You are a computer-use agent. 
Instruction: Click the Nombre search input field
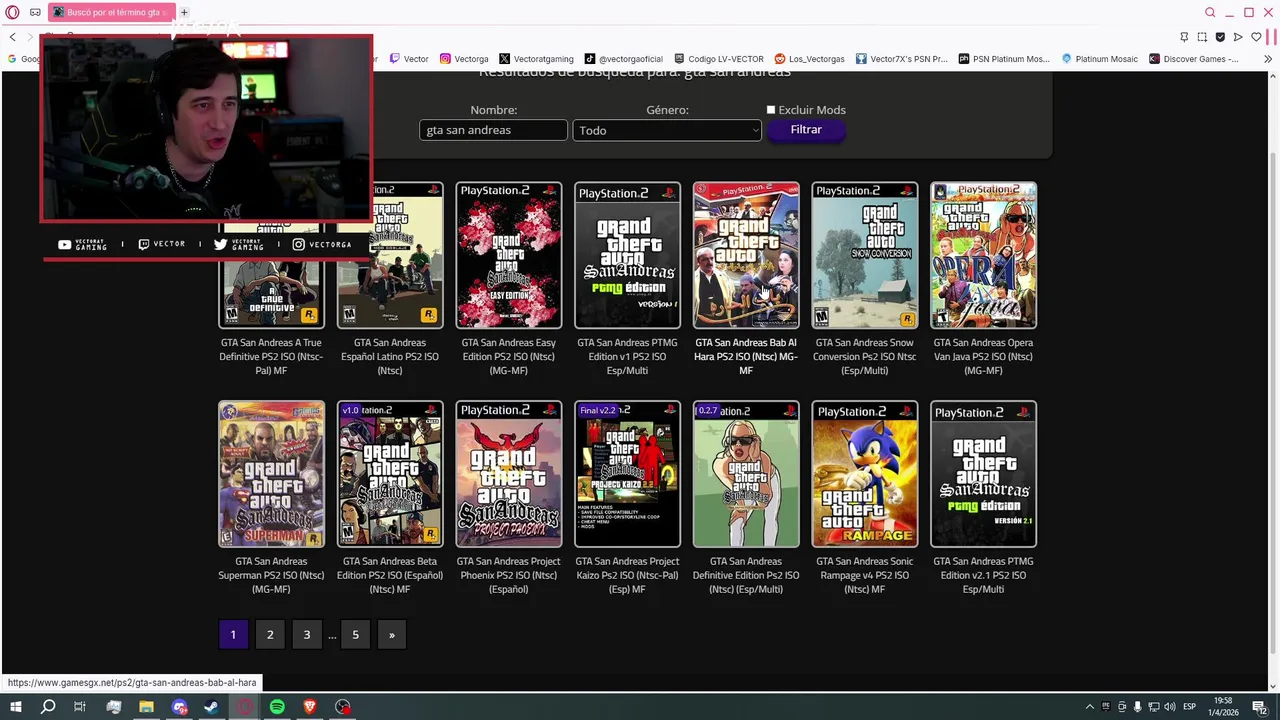(x=493, y=130)
